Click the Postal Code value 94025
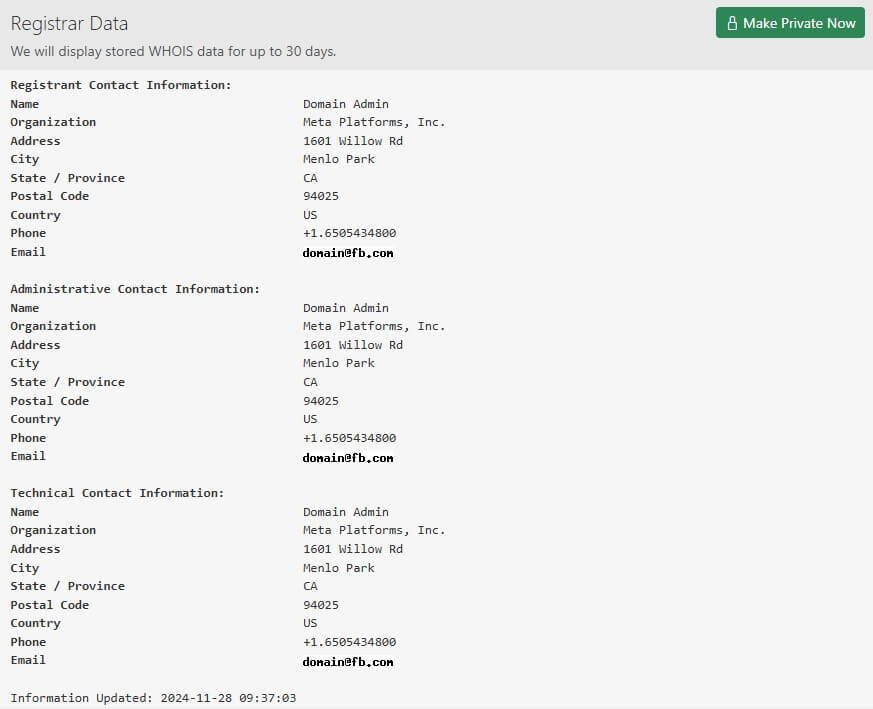Image resolution: width=873 pixels, height=709 pixels. (x=321, y=196)
